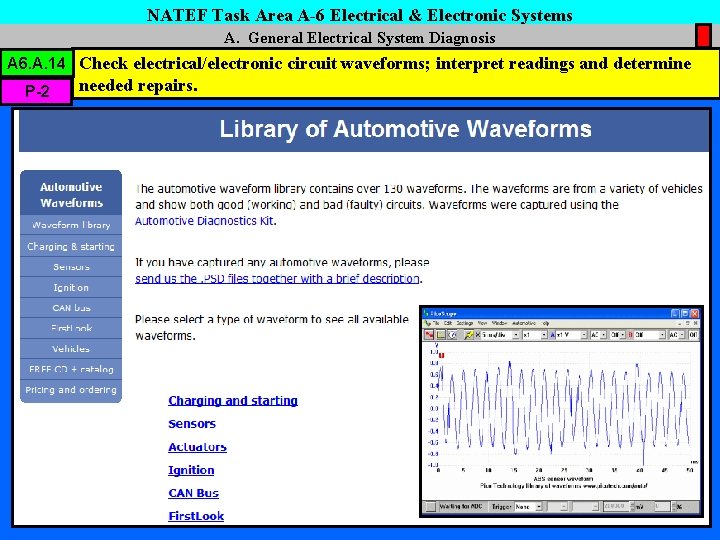Follow the Automotive Diagnostics Kit link
The height and width of the screenshot is (540, 720).
(204, 221)
